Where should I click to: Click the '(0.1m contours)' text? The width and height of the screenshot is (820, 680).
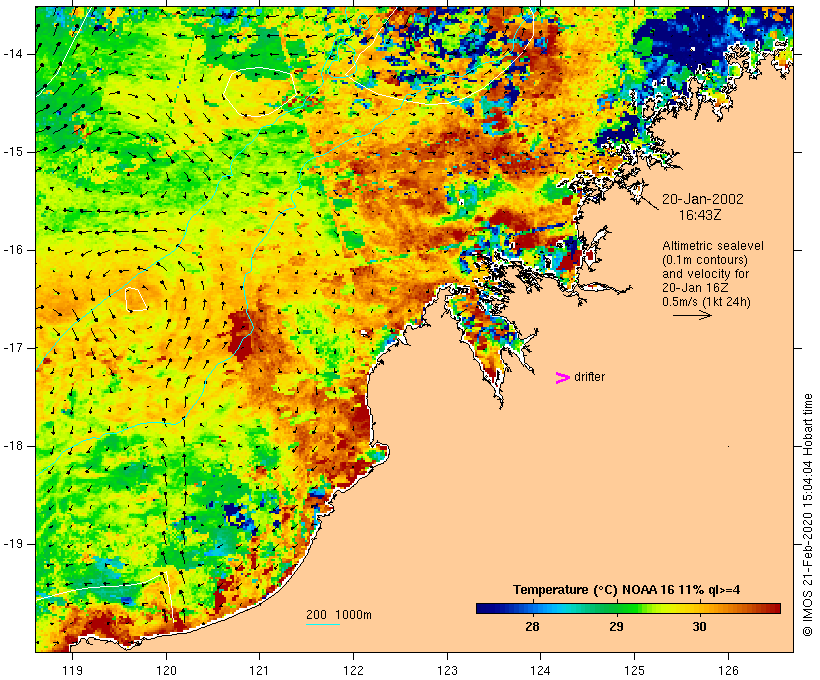coord(705,260)
